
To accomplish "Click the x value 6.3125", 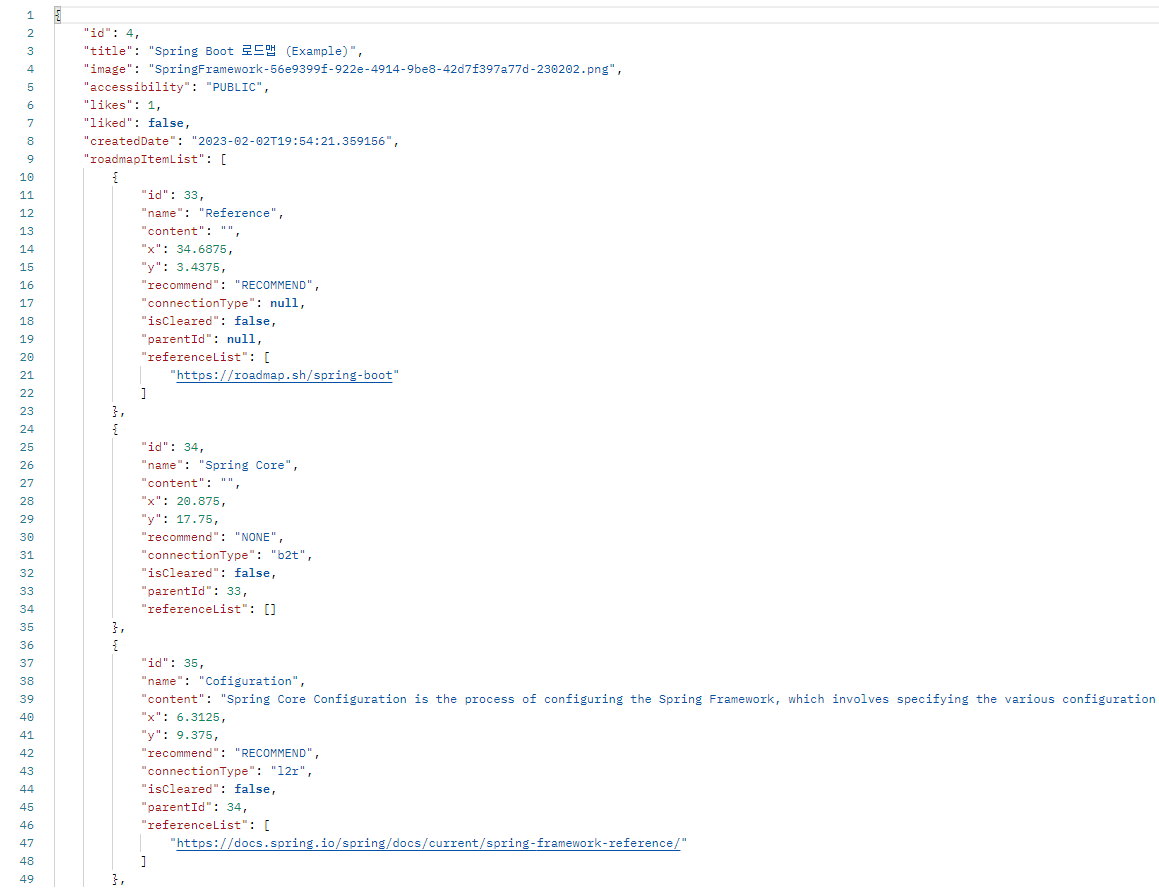I will (x=197, y=717).
